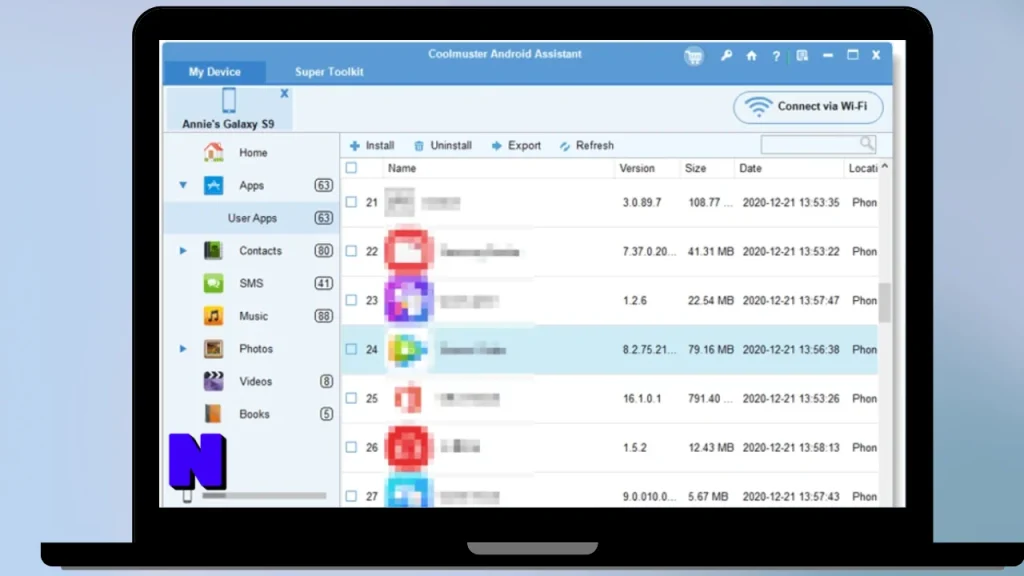Click Connect via Wi-Fi button
This screenshot has width=1024, height=576.
(808, 107)
